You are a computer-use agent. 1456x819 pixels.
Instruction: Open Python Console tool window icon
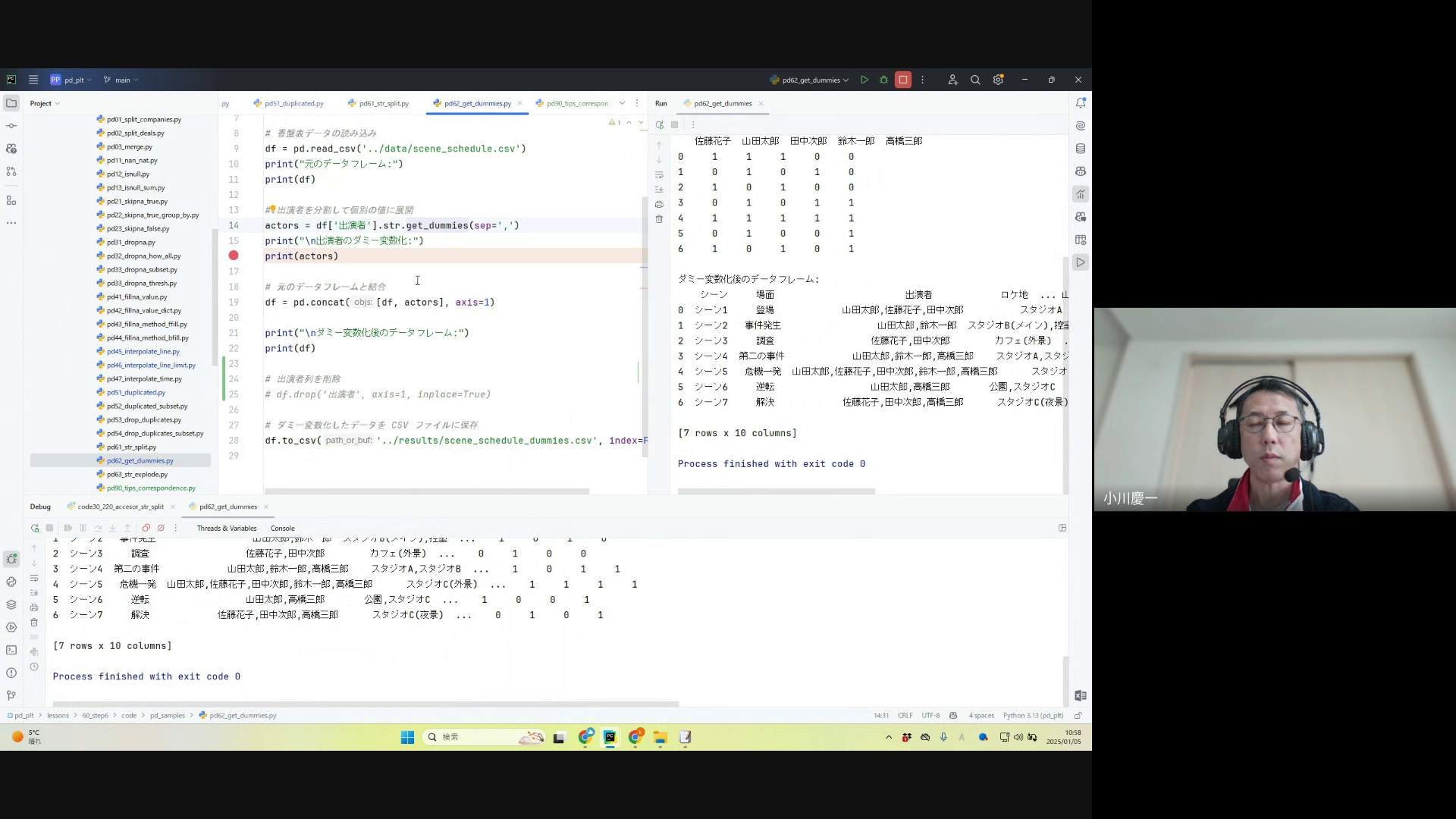[11, 582]
